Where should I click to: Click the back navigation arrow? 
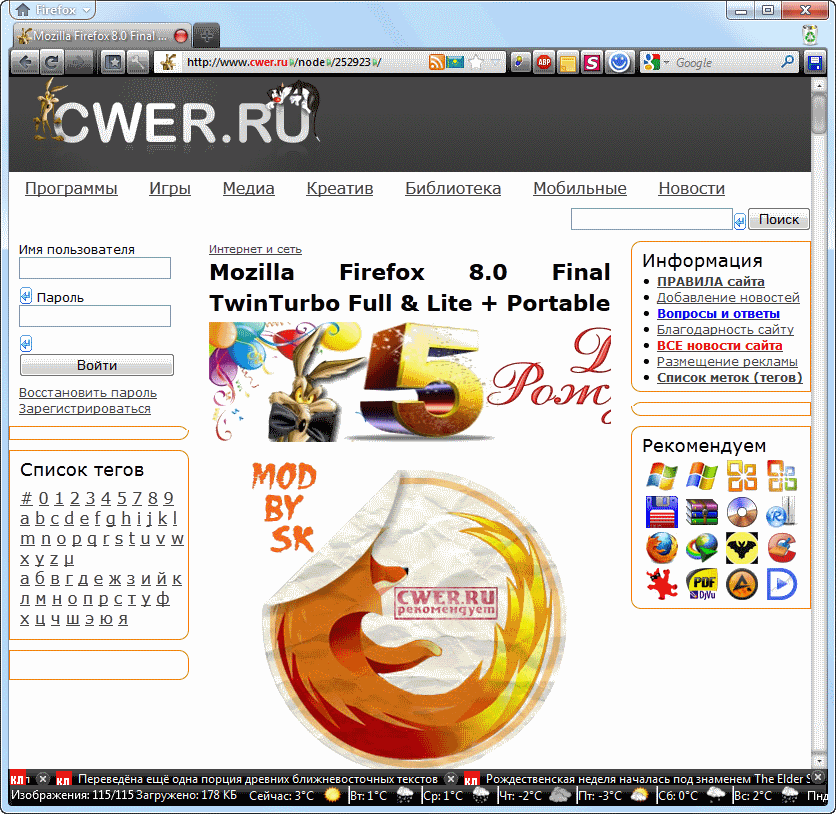(23, 62)
